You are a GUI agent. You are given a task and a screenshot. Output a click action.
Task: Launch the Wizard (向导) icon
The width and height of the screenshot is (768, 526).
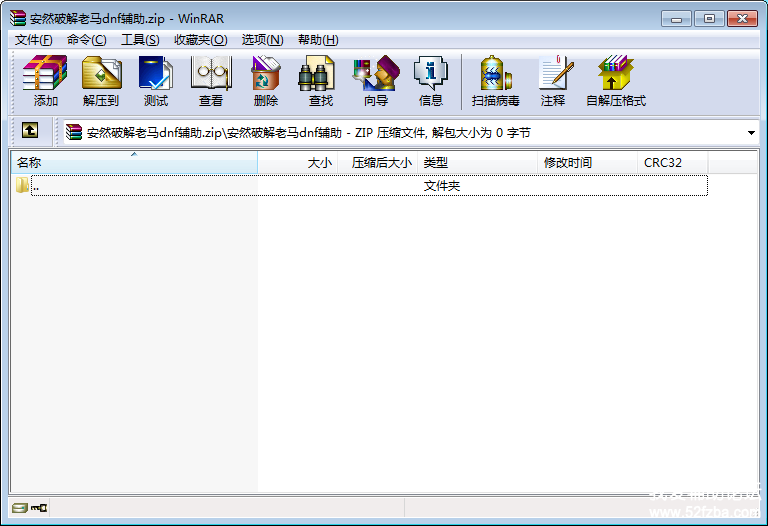click(376, 81)
